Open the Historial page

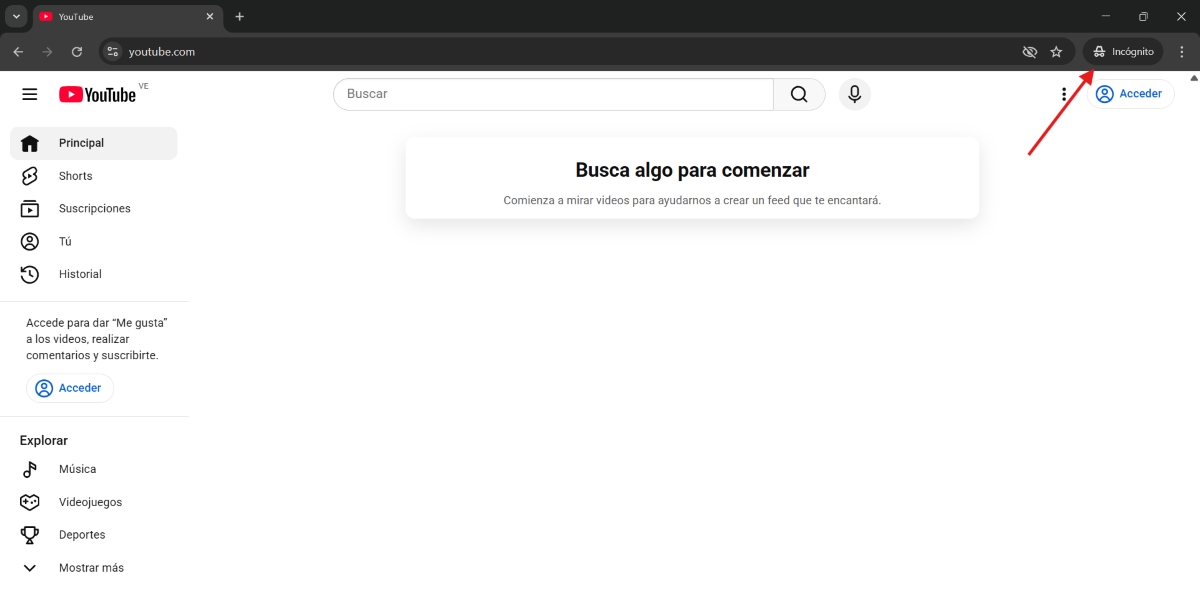tap(80, 273)
